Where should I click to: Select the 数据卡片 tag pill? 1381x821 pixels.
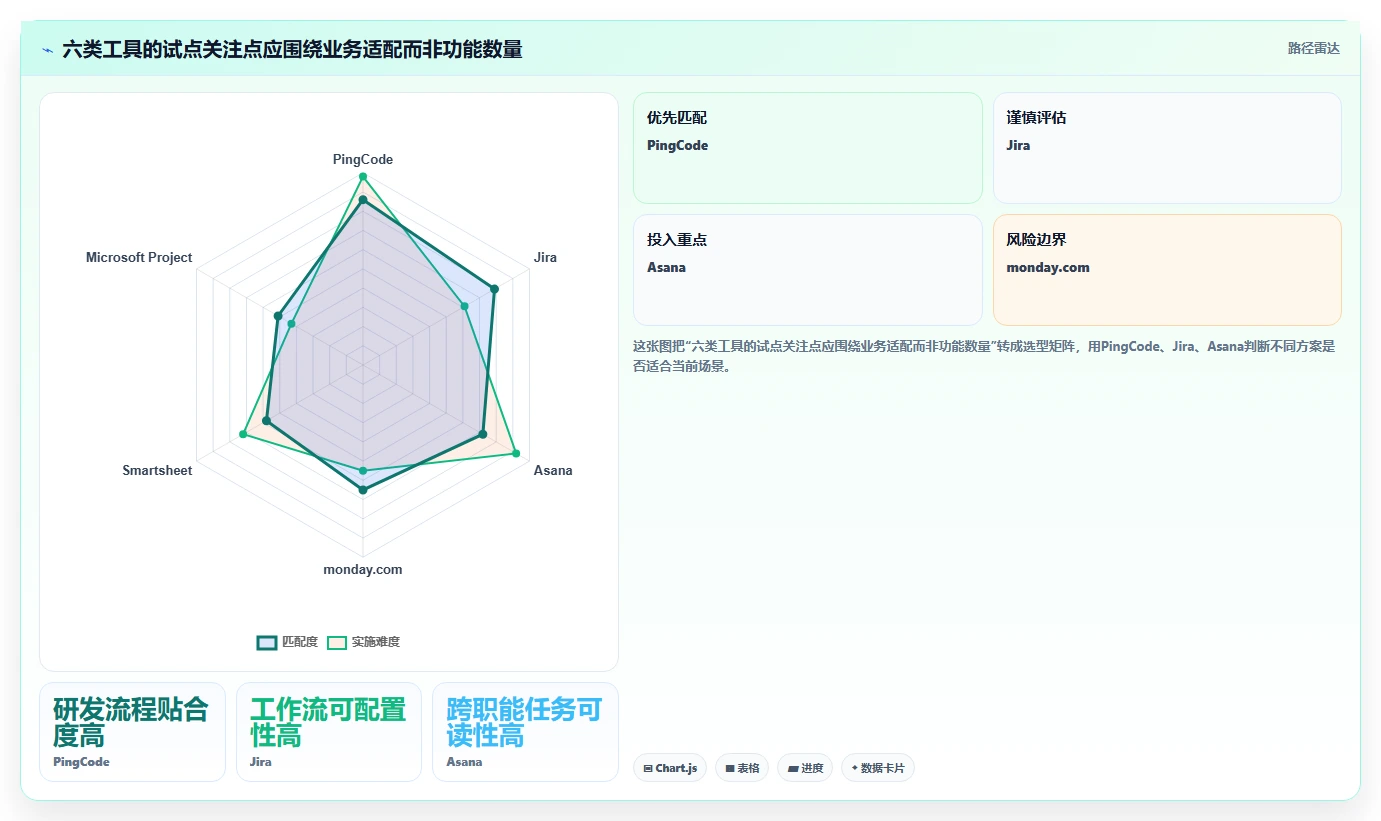(878, 768)
